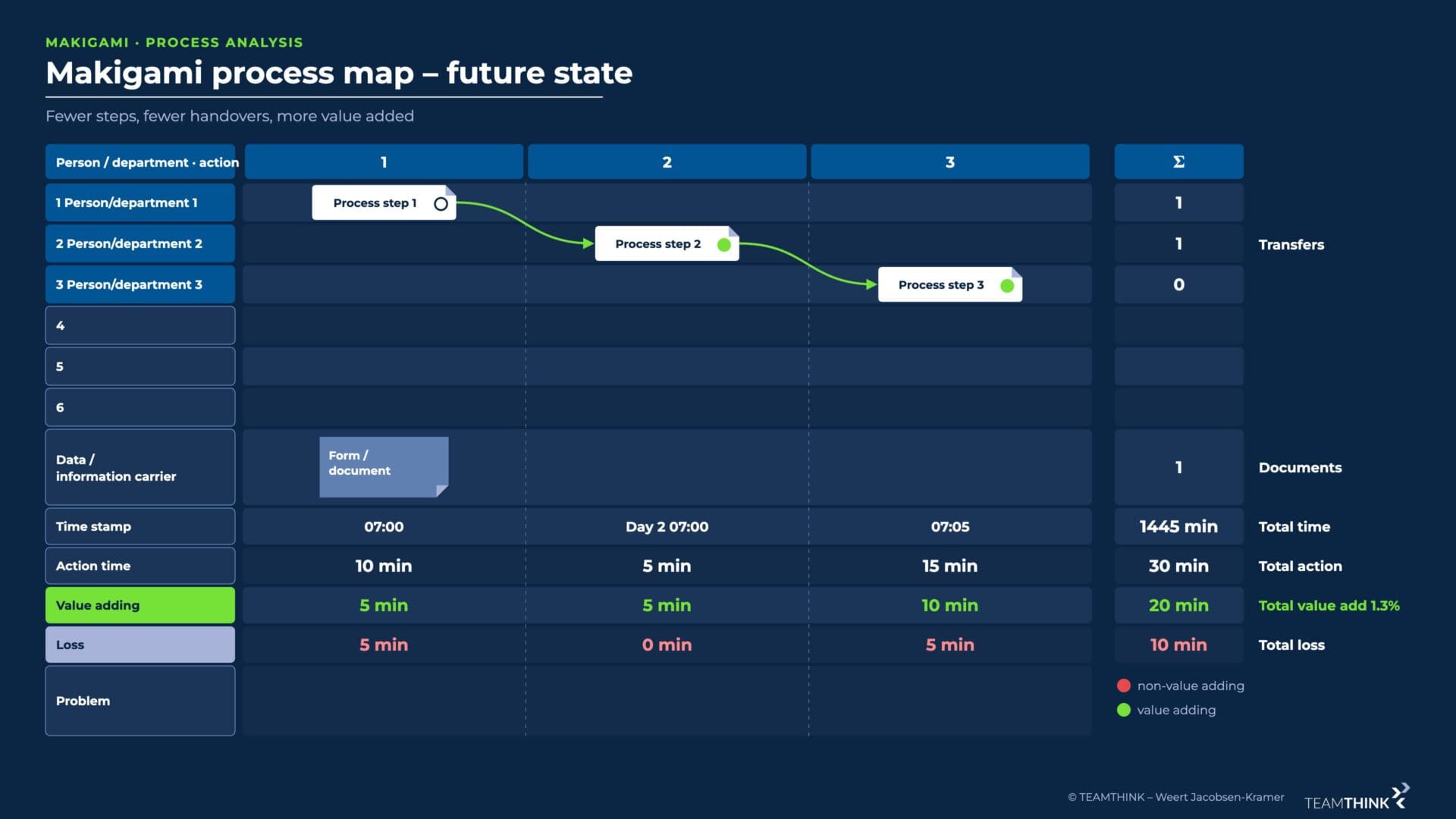Click the Documents label
The width and height of the screenshot is (1456, 819).
point(1300,467)
